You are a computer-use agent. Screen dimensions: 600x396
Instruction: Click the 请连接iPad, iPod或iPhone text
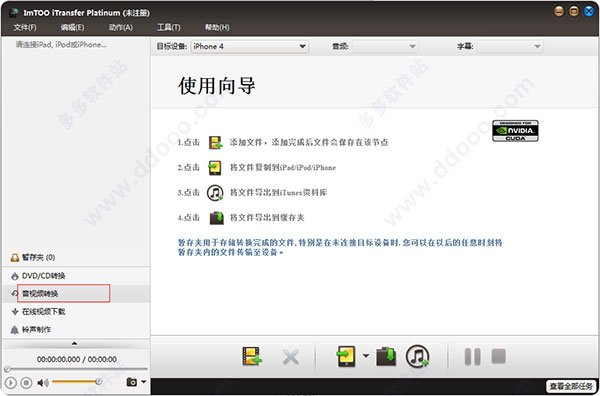tap(61, 45)
